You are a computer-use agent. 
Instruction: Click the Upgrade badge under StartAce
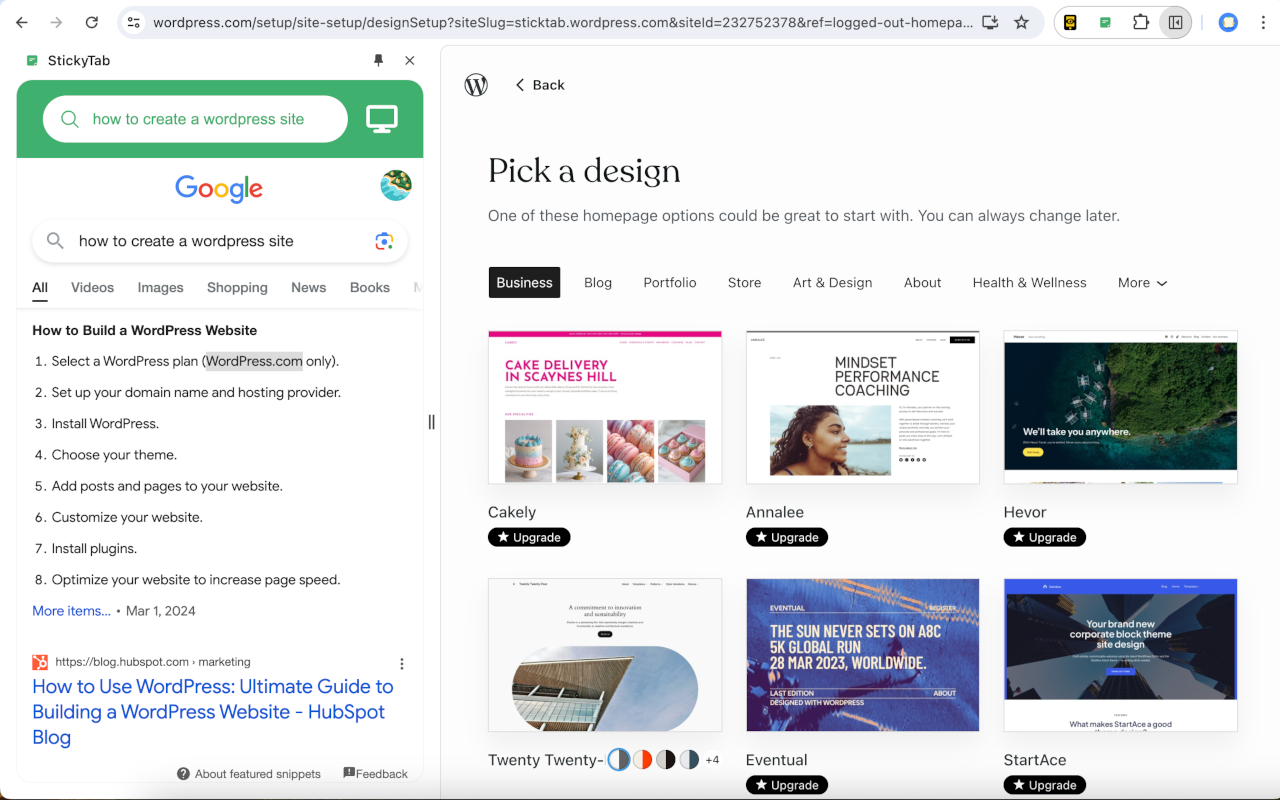click(x=1045, y=785)
